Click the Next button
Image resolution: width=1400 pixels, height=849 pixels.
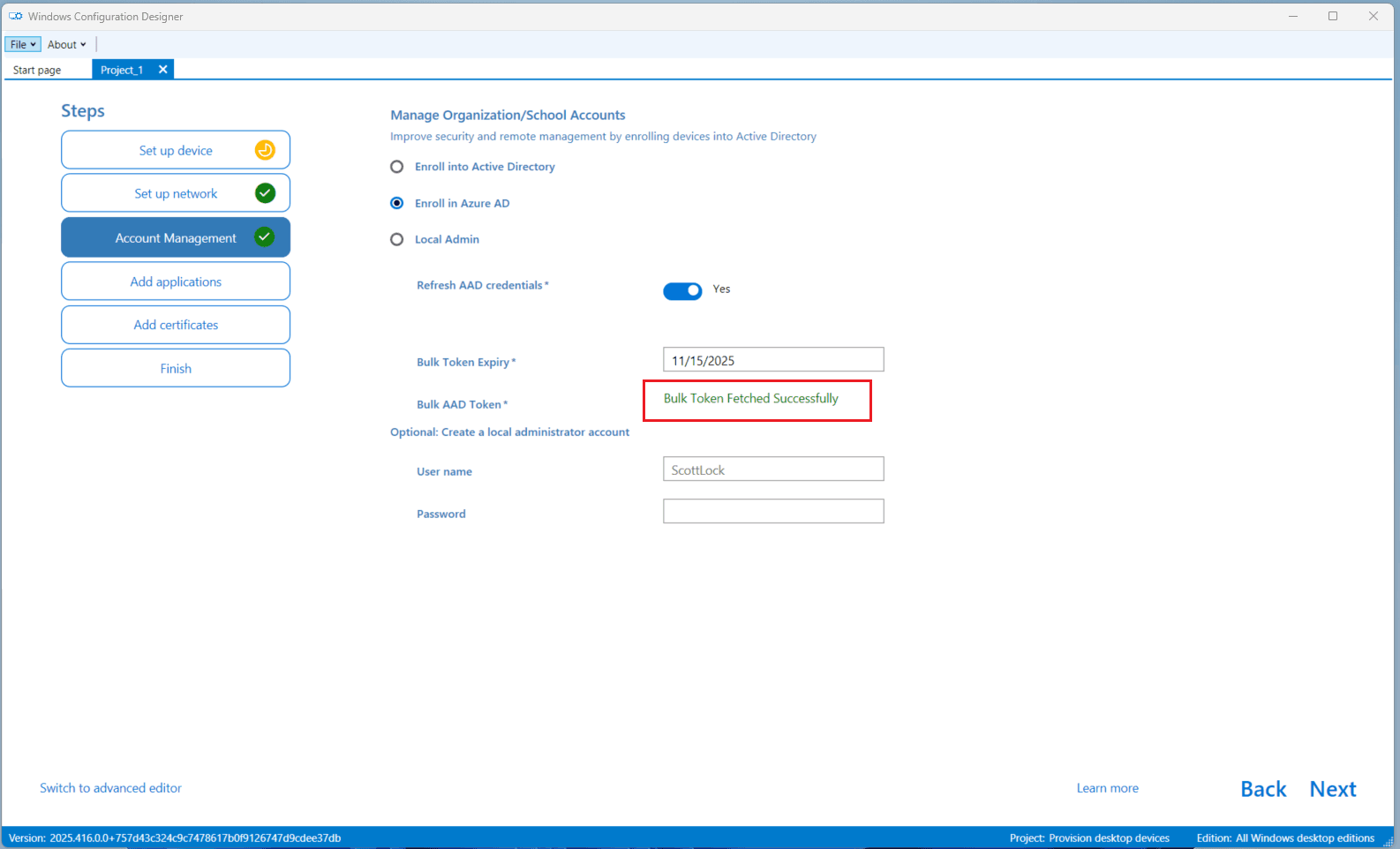1332,789
